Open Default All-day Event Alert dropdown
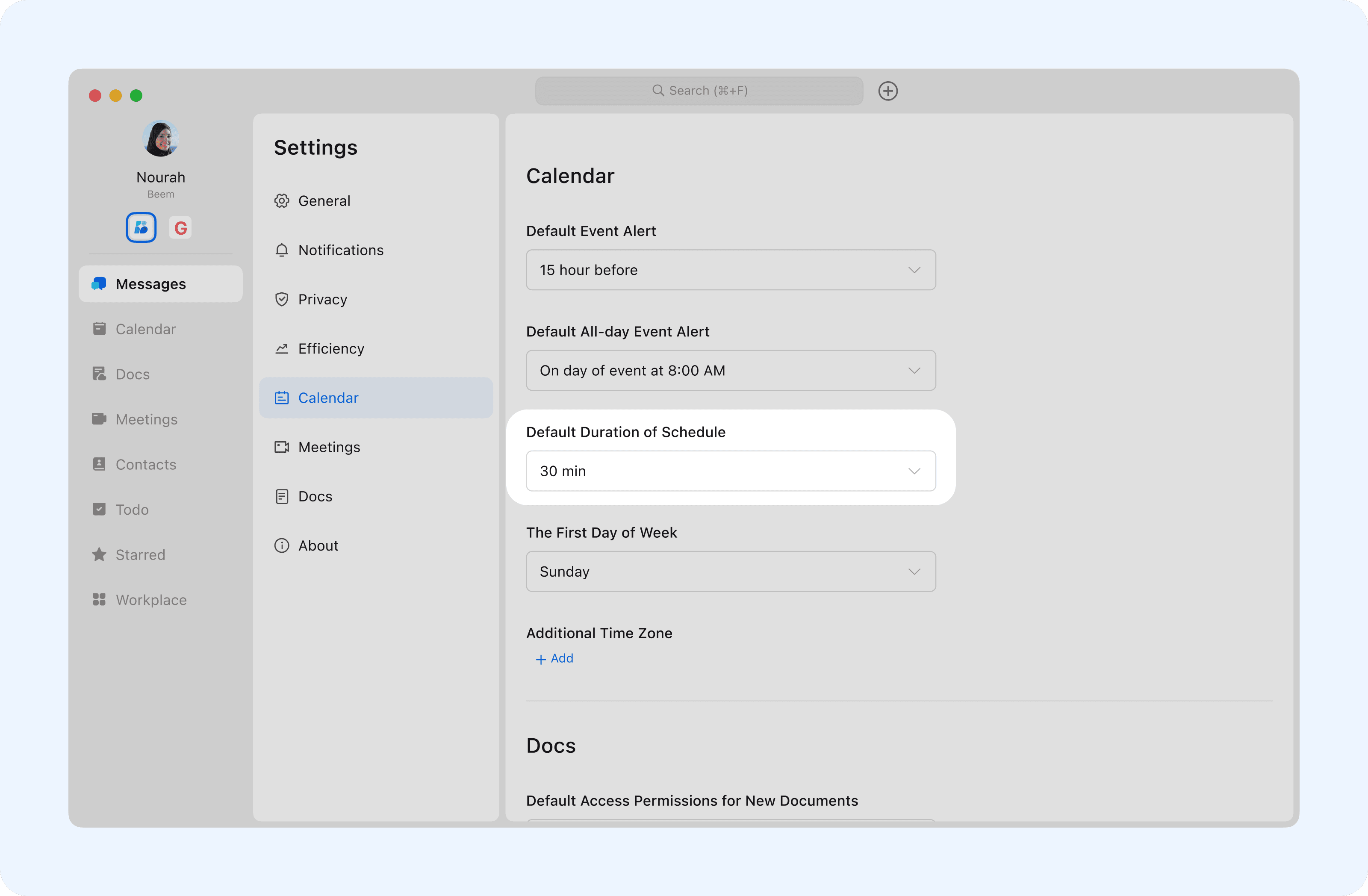1368x896 pixels. coord(731,371)
